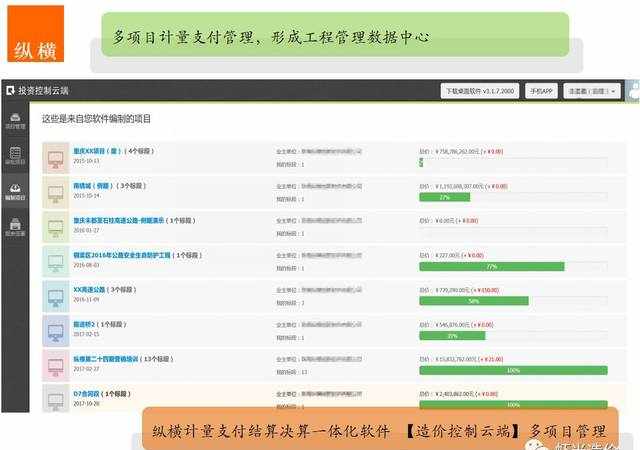Click the monitor icon beside XX高速公路

click(x=55, y=296)
